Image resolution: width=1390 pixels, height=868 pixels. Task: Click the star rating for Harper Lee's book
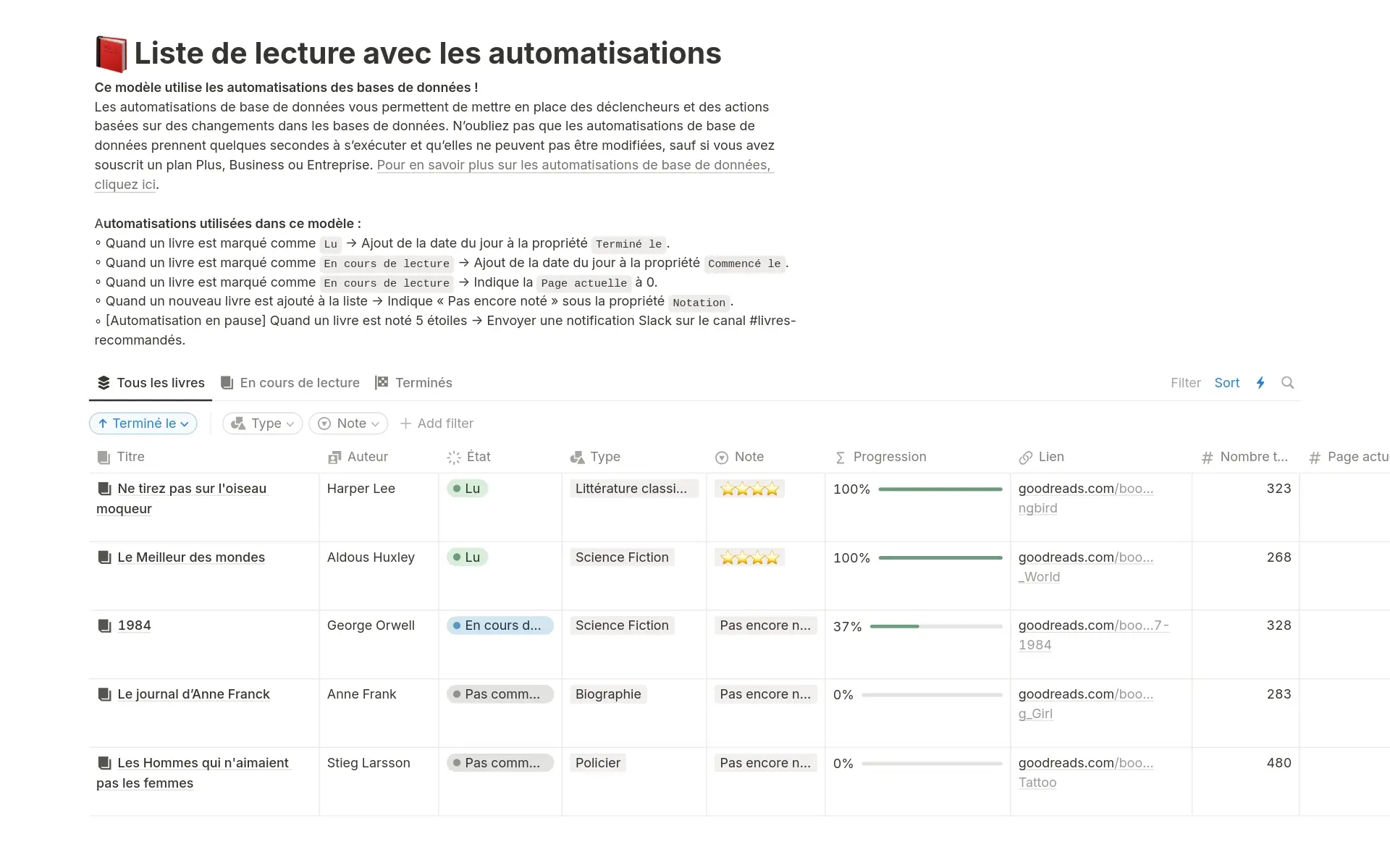point(749,489)
